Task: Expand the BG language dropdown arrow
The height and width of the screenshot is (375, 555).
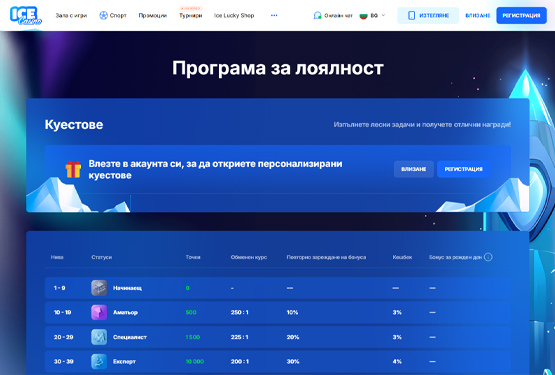Action: [383, 15]
